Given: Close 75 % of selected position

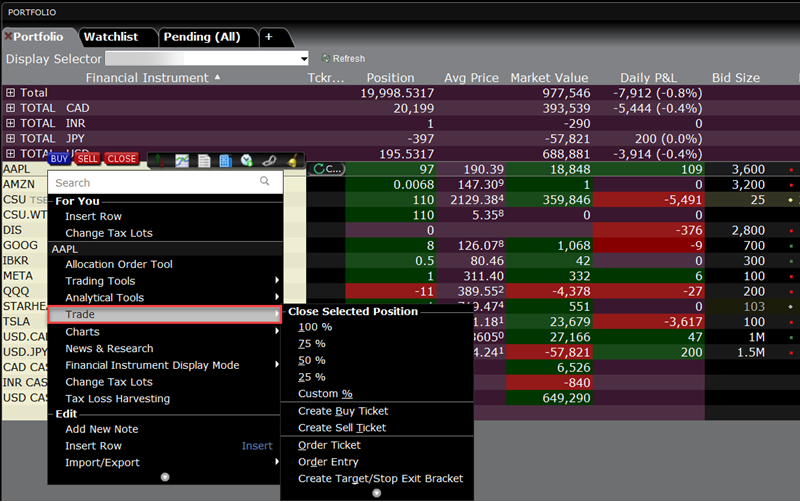Looking at the screenshot, I should tap(312, 344).
